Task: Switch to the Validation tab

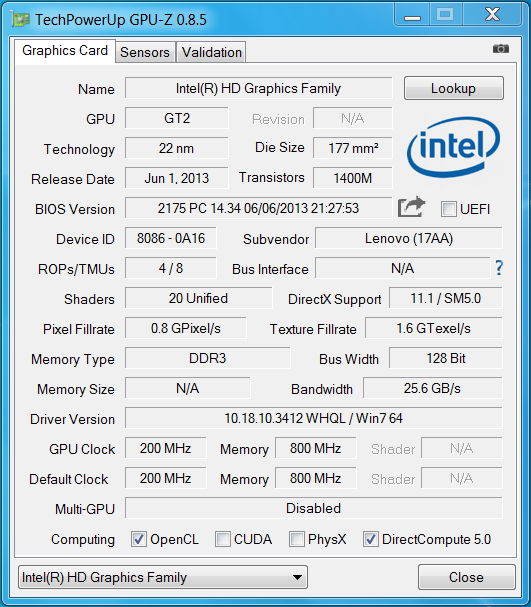Action: 211,52
